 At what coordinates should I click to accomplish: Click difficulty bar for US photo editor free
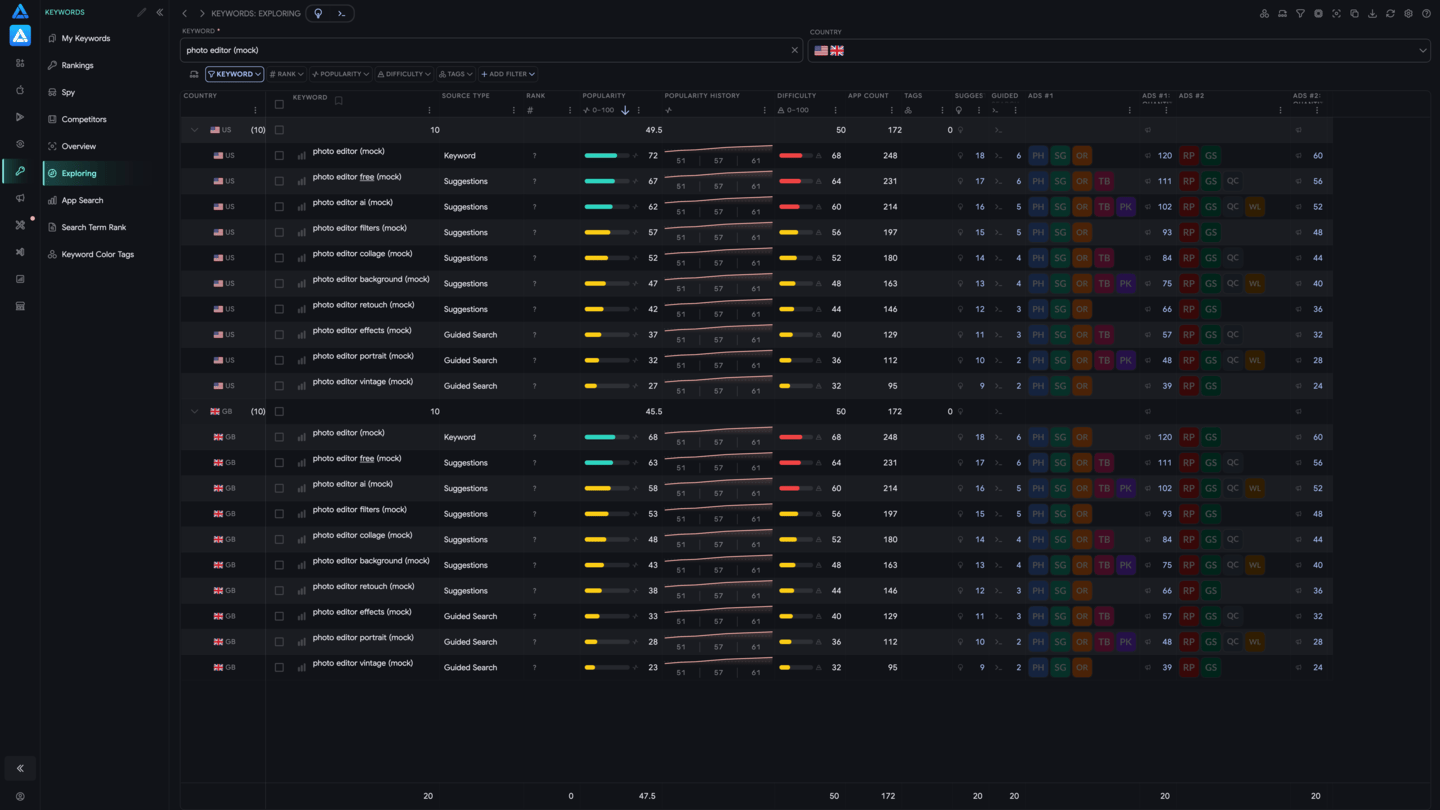[797, 181]
